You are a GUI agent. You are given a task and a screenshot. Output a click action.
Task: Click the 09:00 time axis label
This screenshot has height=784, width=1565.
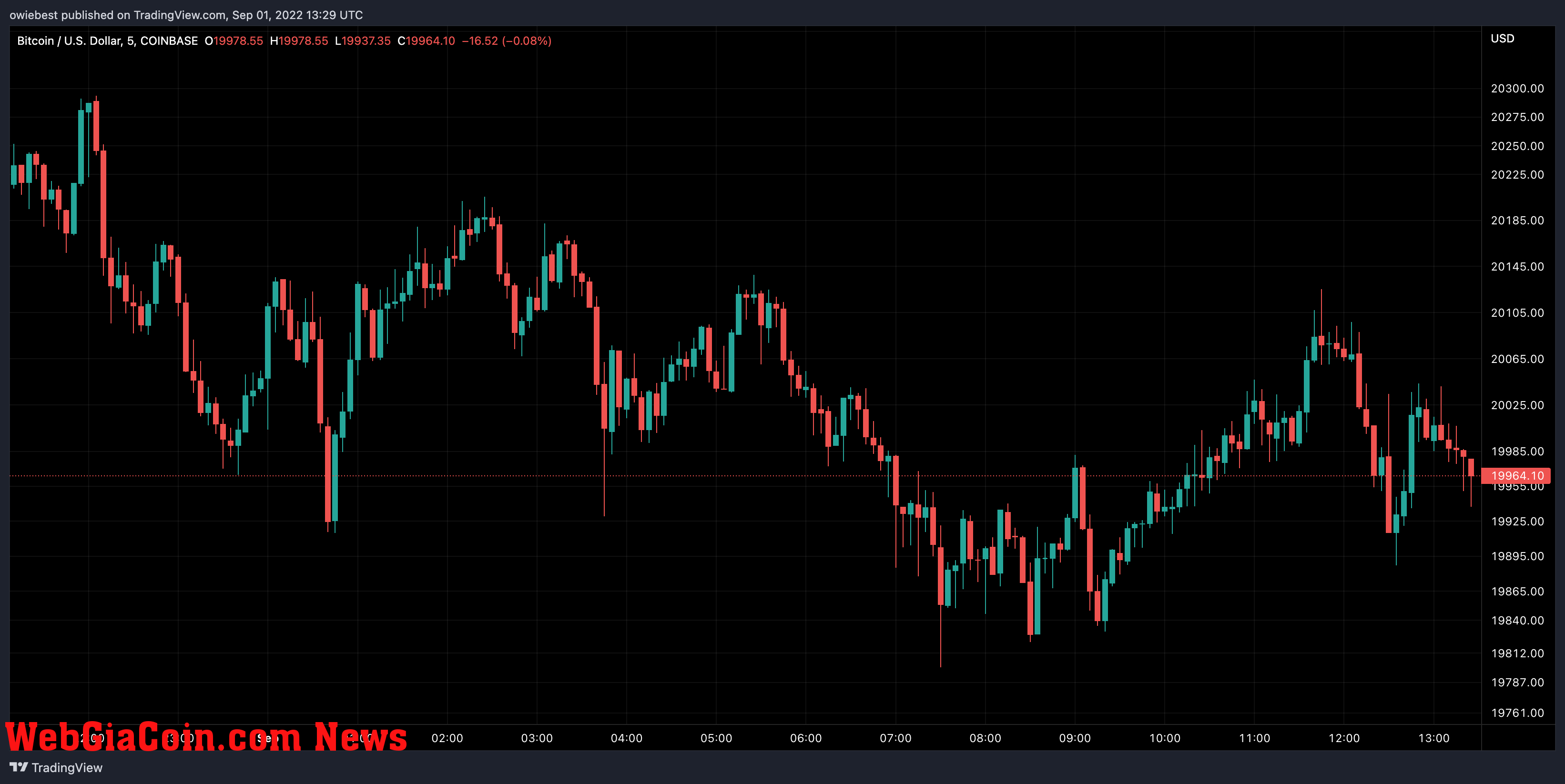1075,738
